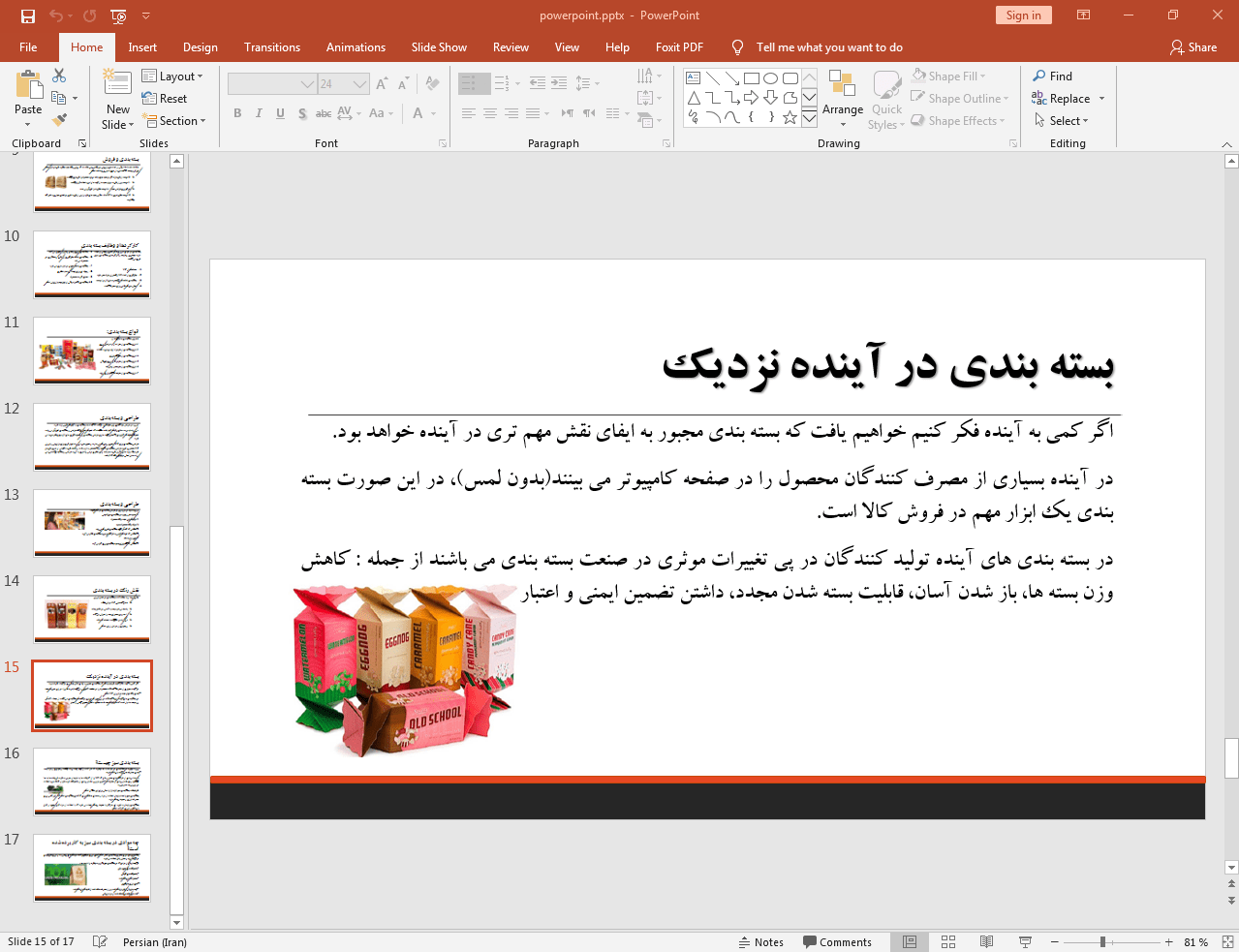Click the Share button

click(x=1193, y=46)
